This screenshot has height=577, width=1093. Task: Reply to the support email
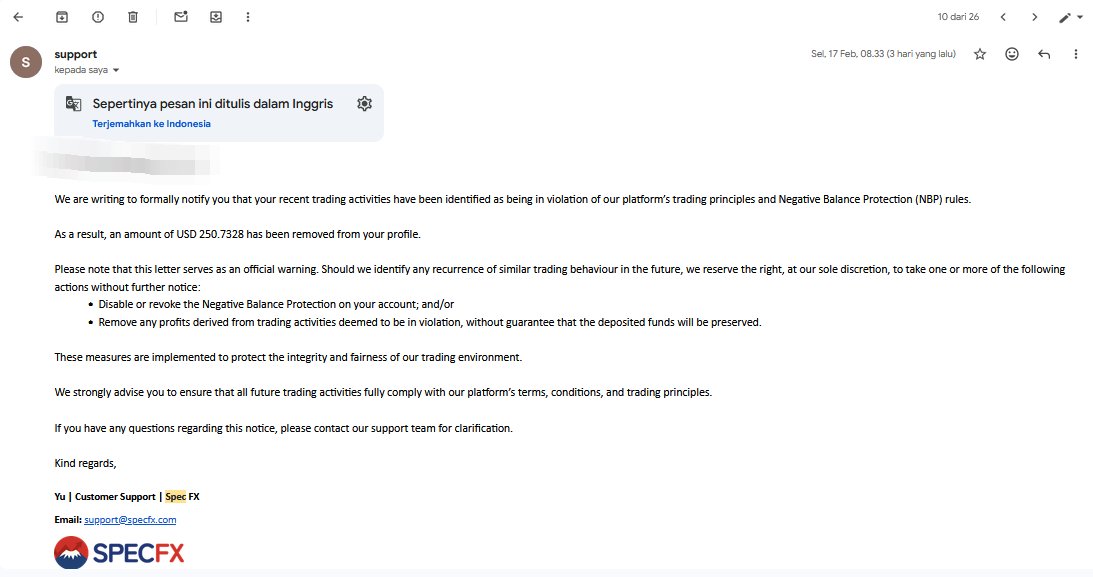click(x=1044, y=54)
